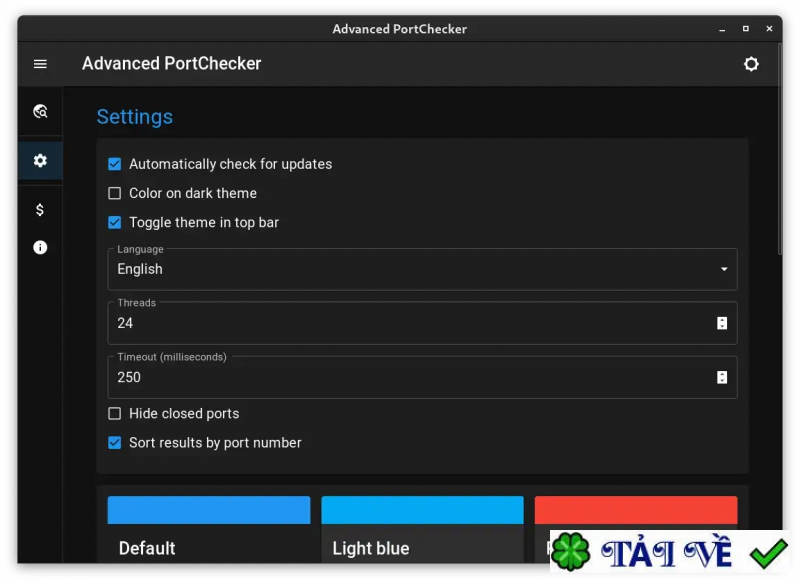Open the Language dropdown showing English
The image size is (800, 583).
[x=422, y=269]
